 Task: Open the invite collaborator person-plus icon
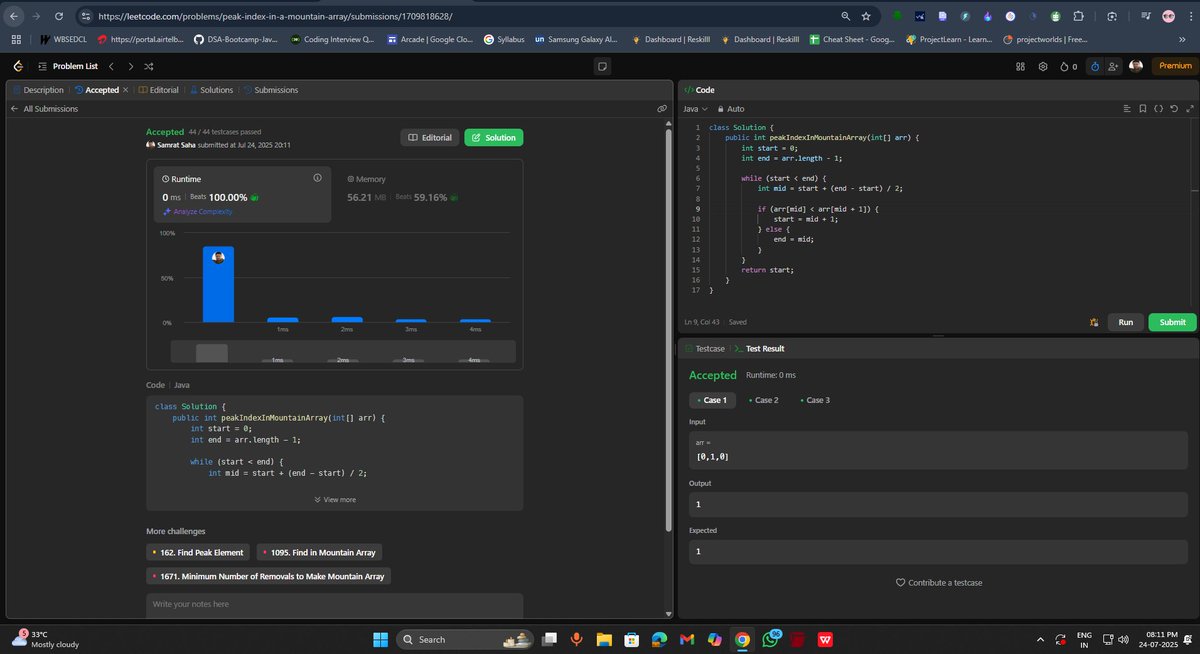pos(1115,66)
